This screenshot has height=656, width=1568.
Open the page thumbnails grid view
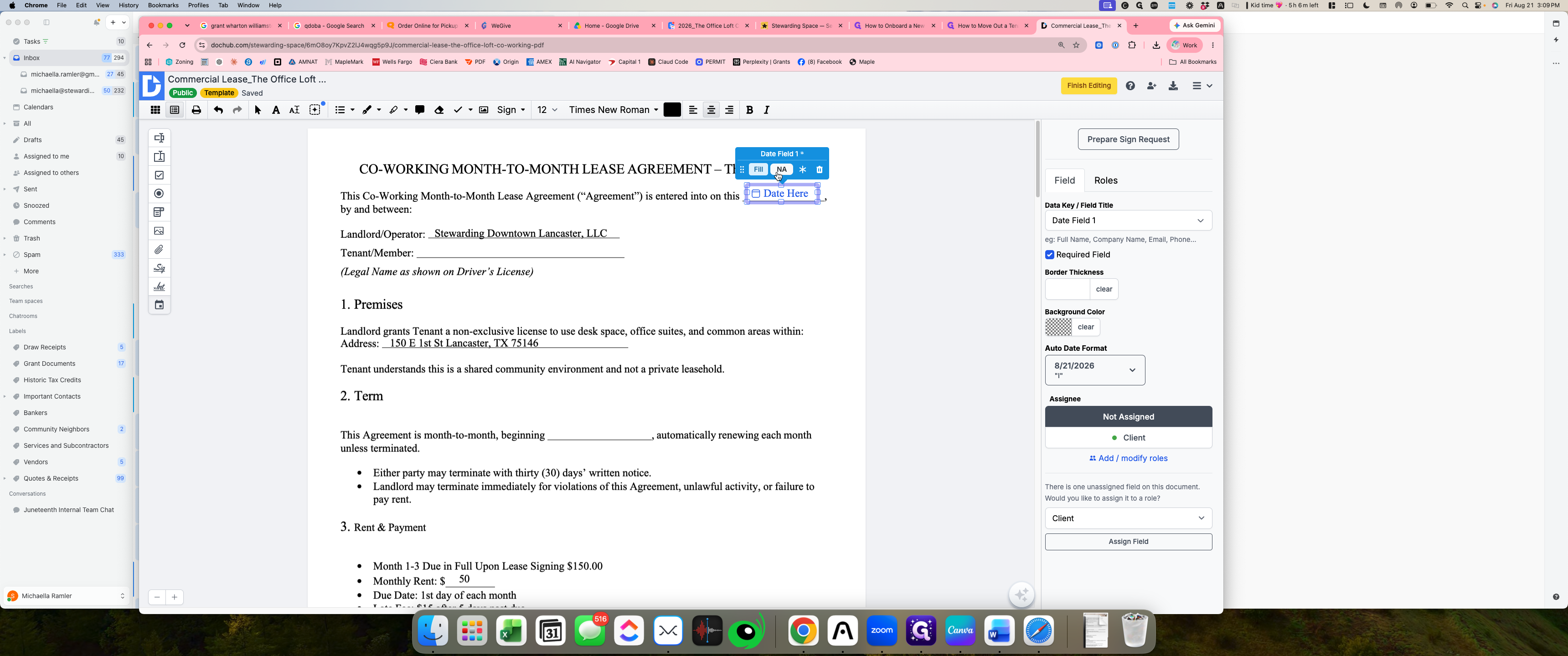point(155,110)
